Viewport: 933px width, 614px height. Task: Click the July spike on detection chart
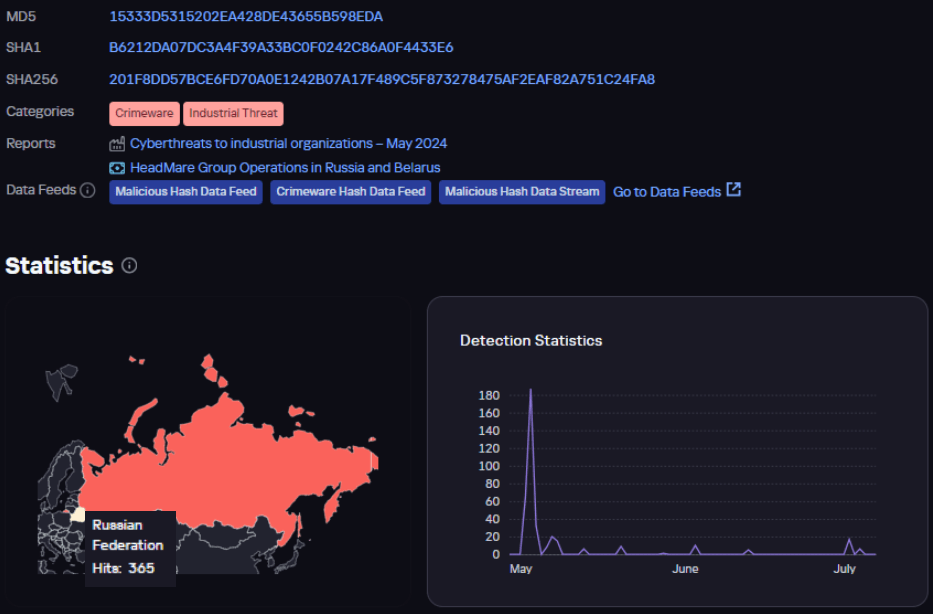tap(849, 540)
